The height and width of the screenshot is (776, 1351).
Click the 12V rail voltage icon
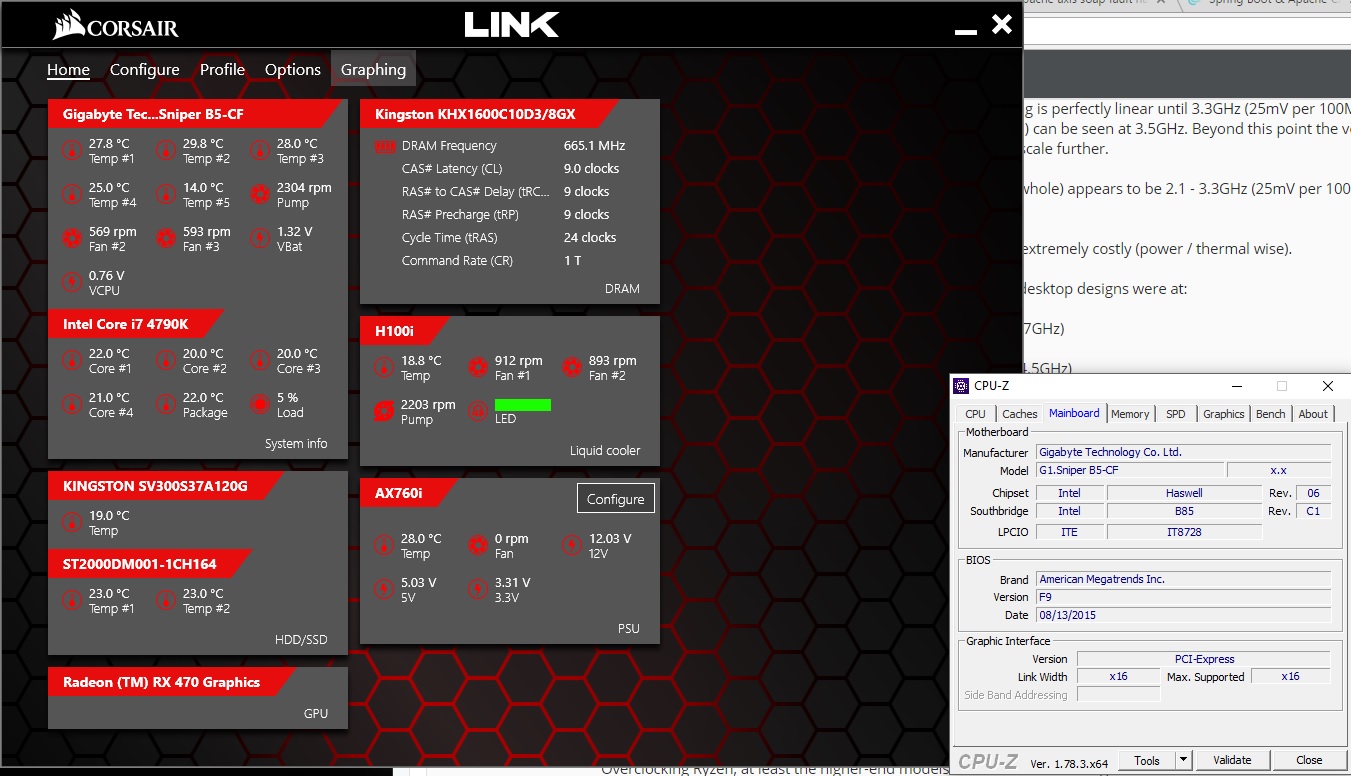572,545
